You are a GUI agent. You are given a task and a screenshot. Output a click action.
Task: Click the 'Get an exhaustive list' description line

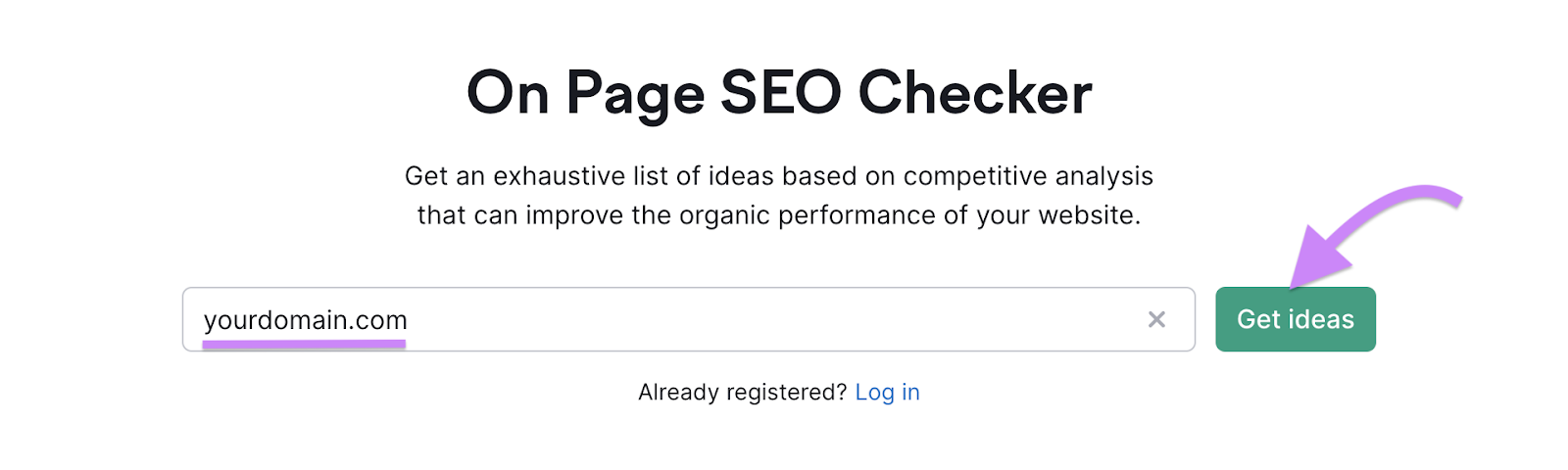pyautogui.click(x=779, y=176)
